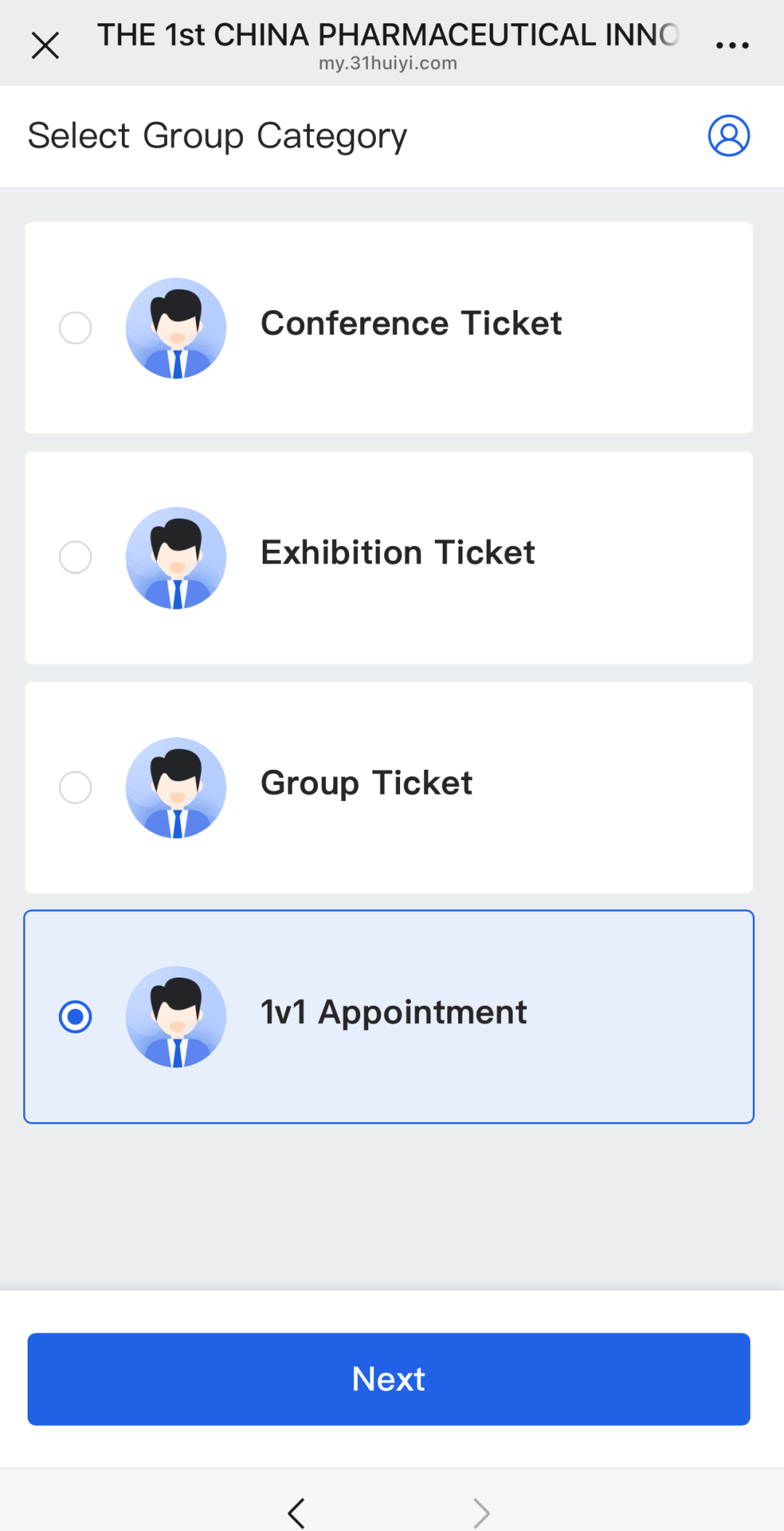Open the user profile icon
This screenshot has height=1531, width=784.
[729, 136]
